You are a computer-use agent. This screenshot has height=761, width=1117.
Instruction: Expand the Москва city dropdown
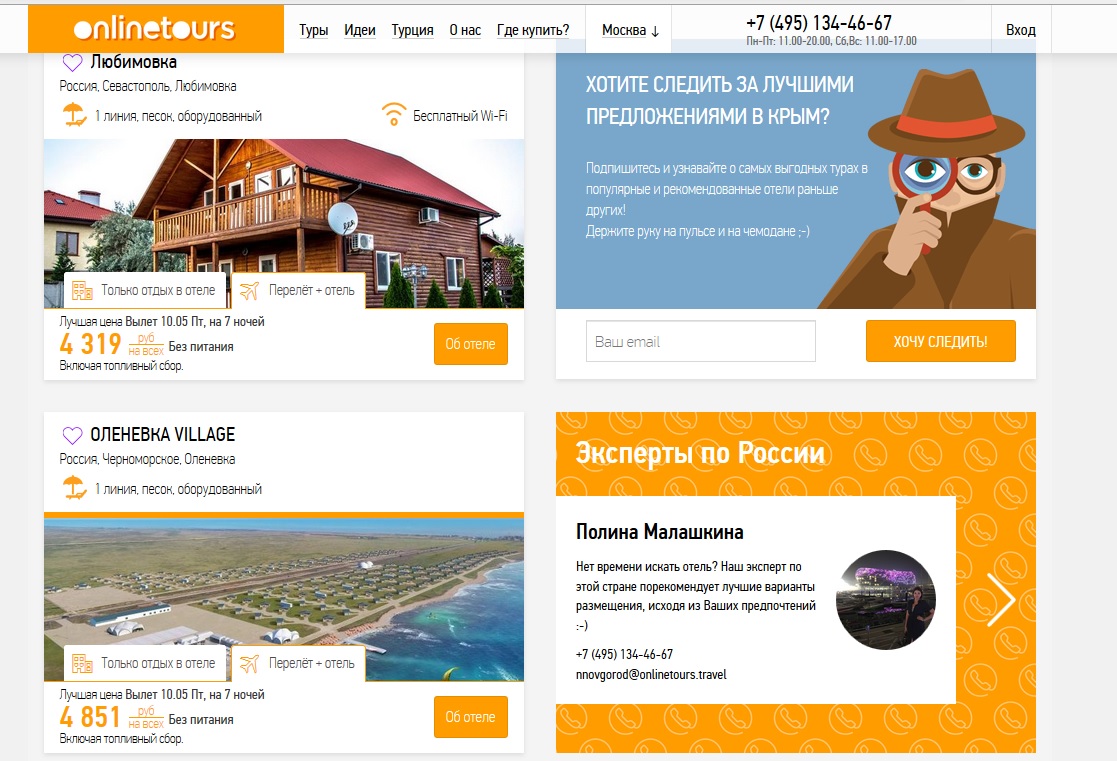630,30
